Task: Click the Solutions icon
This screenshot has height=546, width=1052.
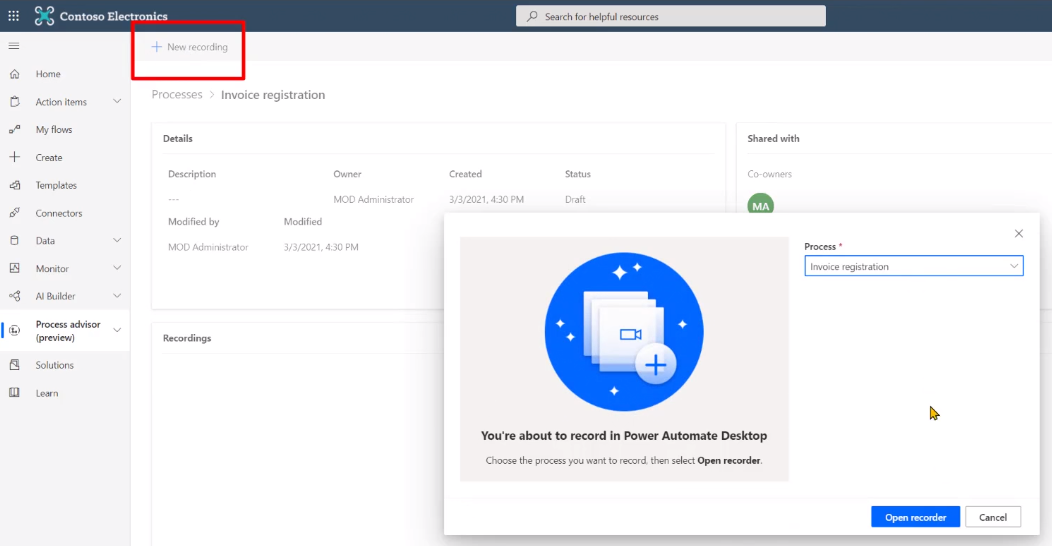Action: (x=15, y=365)
